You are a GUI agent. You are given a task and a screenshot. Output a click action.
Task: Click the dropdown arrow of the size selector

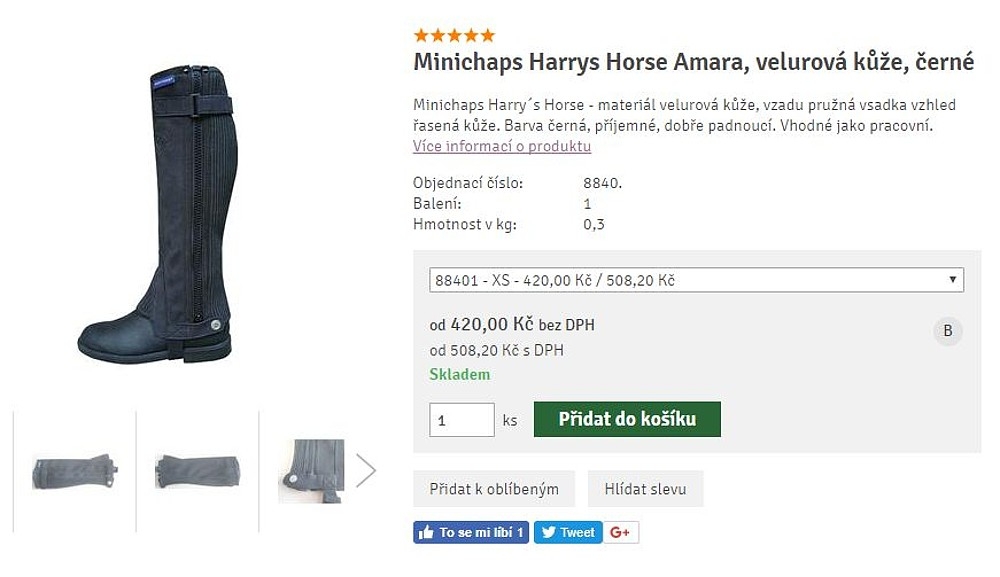point(952,280)
